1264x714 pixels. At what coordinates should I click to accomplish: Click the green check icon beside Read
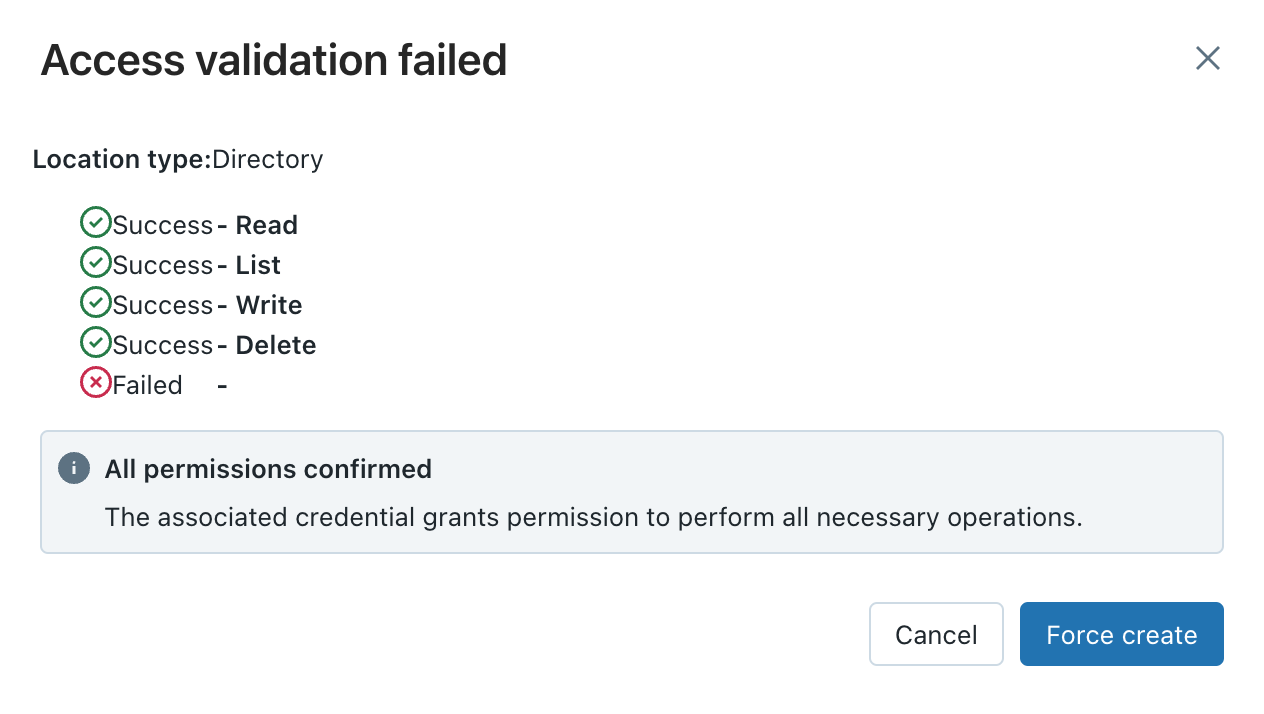(96, 222)
